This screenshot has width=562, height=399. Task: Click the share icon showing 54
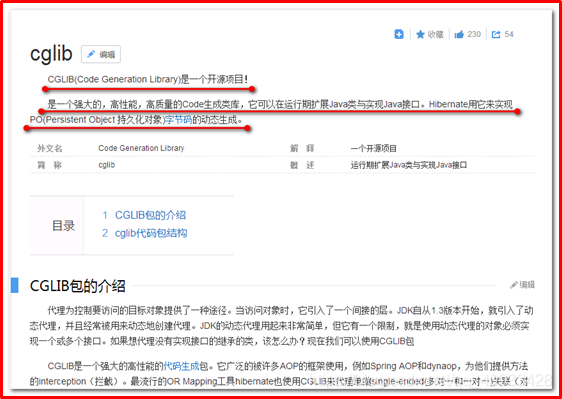(x=496, y=34)
